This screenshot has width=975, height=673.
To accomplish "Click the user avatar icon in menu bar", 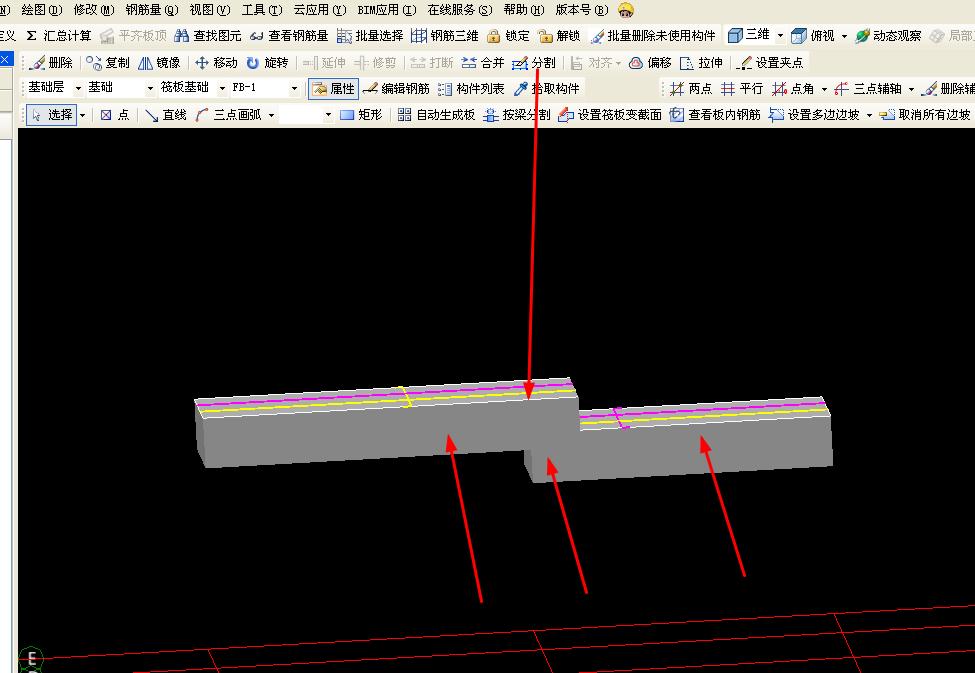I will 626,10.
